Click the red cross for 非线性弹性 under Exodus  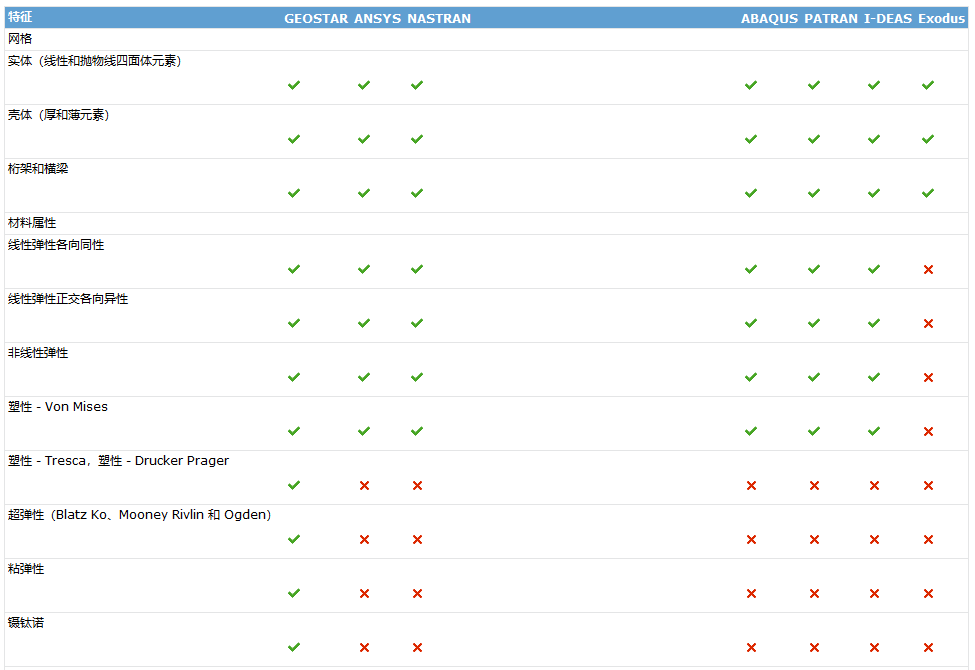928,378
